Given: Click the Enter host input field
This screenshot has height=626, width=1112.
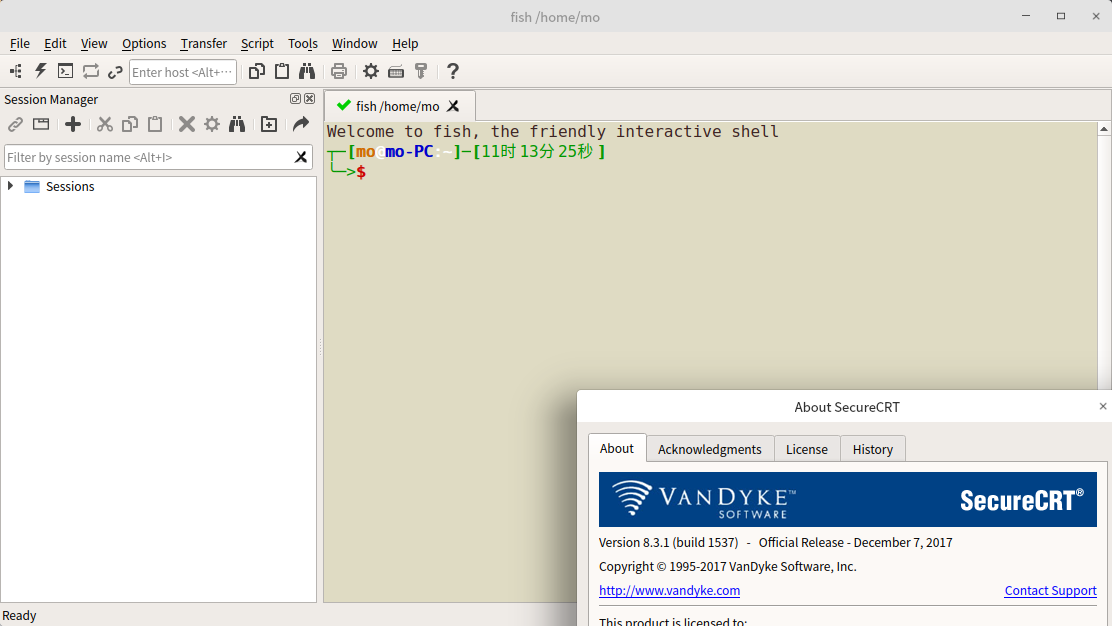Looking at the screenshot, I should point(182,72).
